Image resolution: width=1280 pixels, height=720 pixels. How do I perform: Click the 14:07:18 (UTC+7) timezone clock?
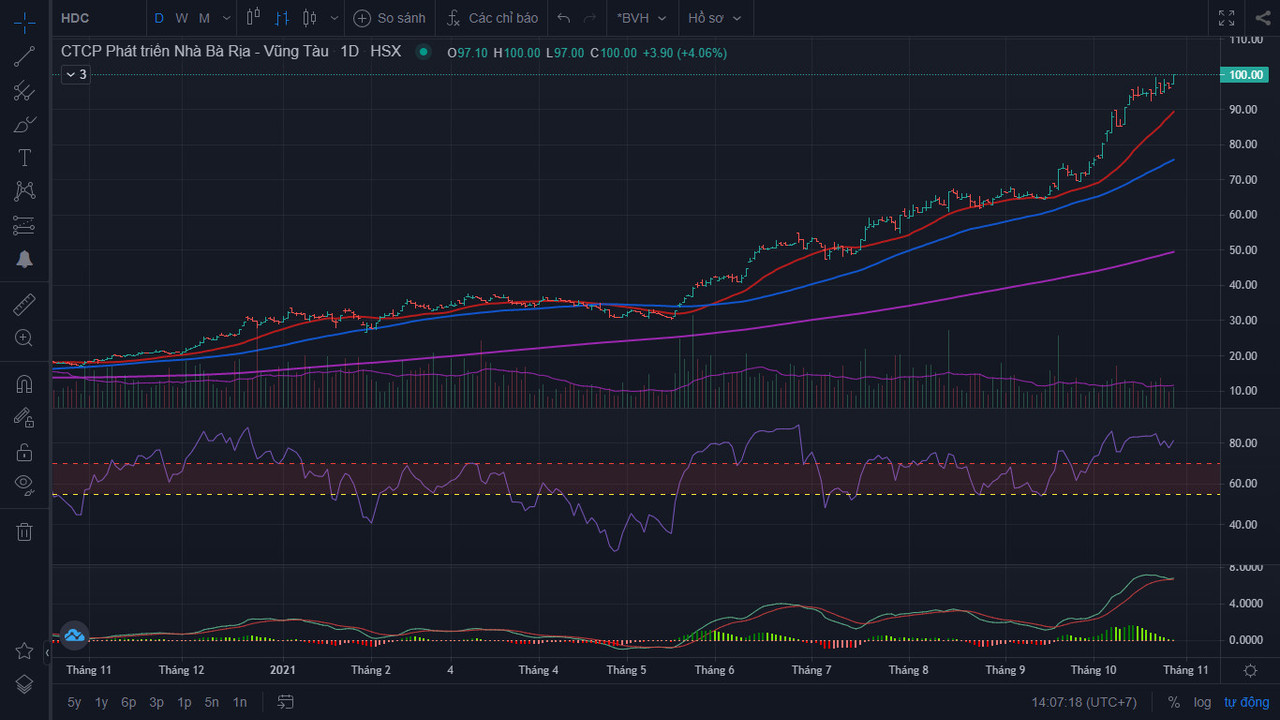coord(1084,702)
